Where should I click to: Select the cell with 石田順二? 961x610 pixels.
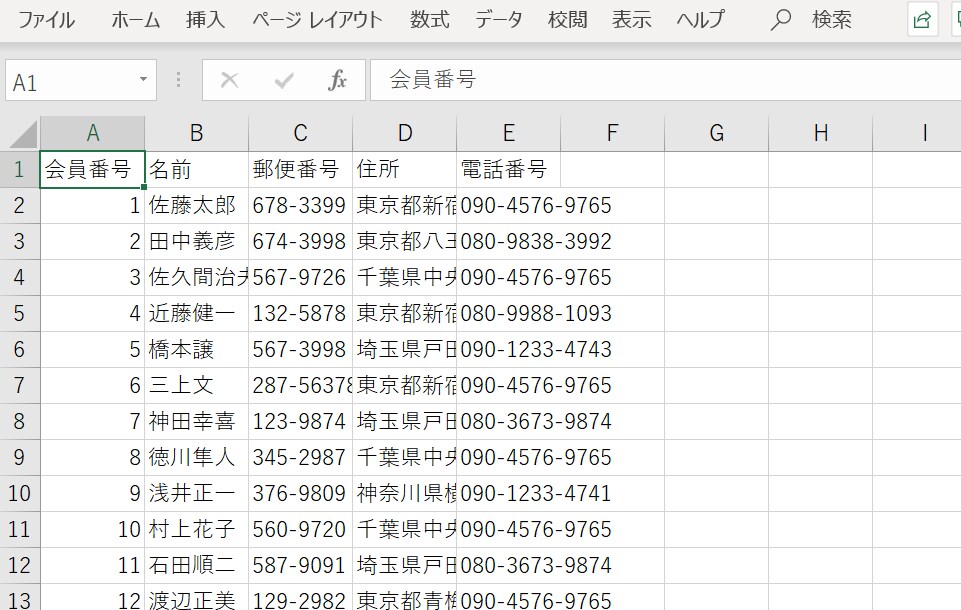click(x=196, y=565)
